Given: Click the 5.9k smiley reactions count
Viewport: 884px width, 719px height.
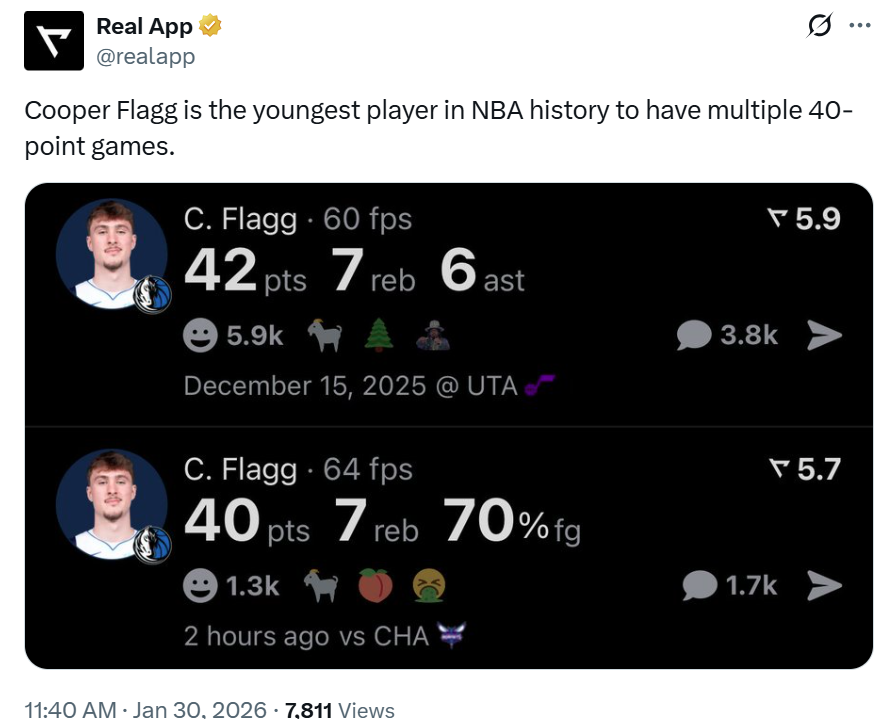Looking at the screenshot, I should tap(234, 336).
